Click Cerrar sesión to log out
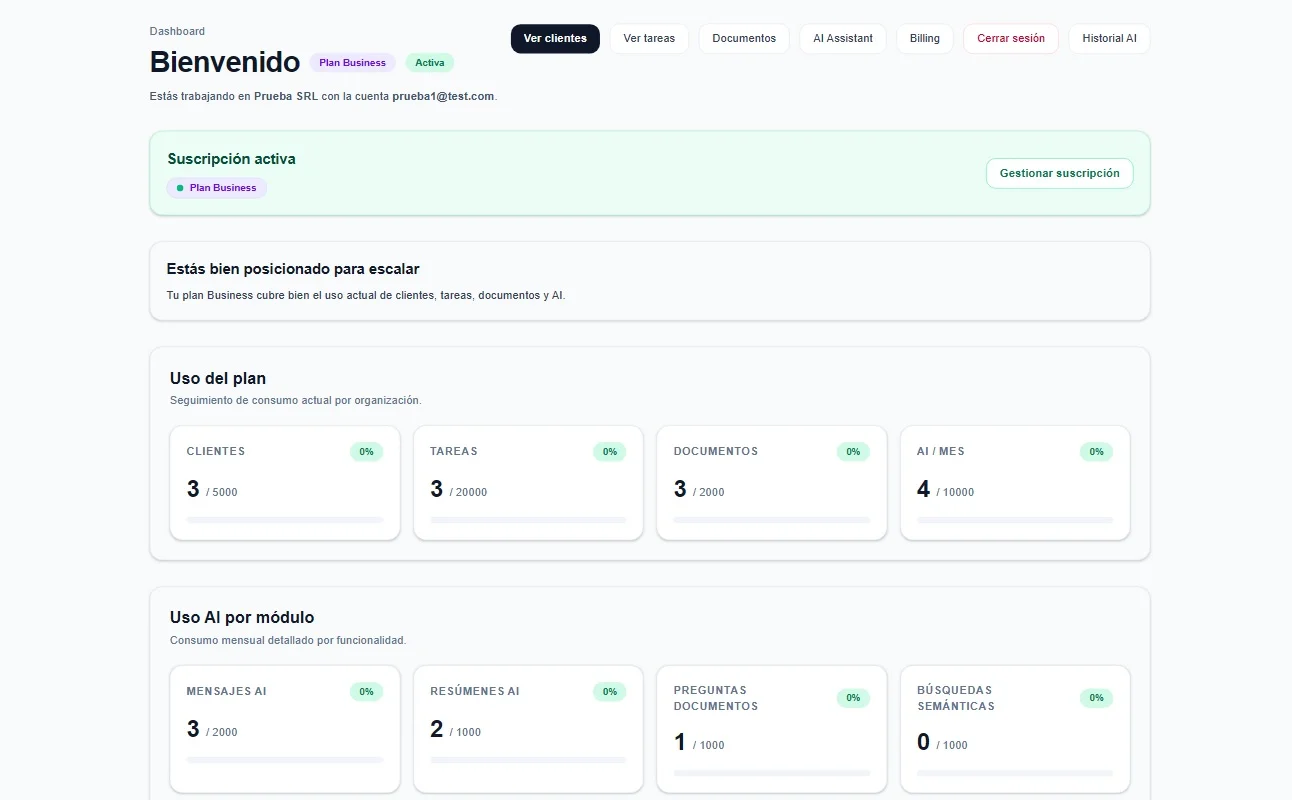This screenshot has width=1292, height=800. click(x=1010, y=38)
